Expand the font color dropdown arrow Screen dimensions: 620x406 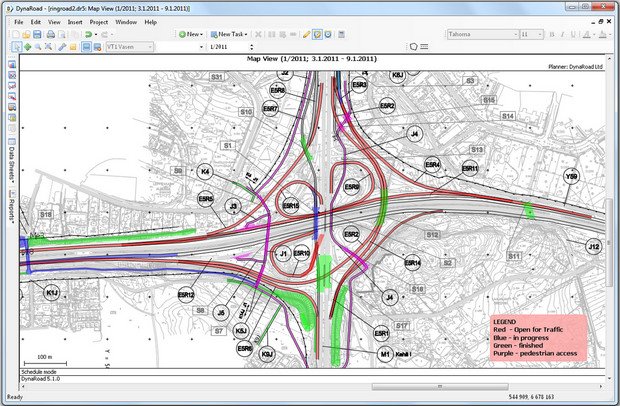(594, 34)
